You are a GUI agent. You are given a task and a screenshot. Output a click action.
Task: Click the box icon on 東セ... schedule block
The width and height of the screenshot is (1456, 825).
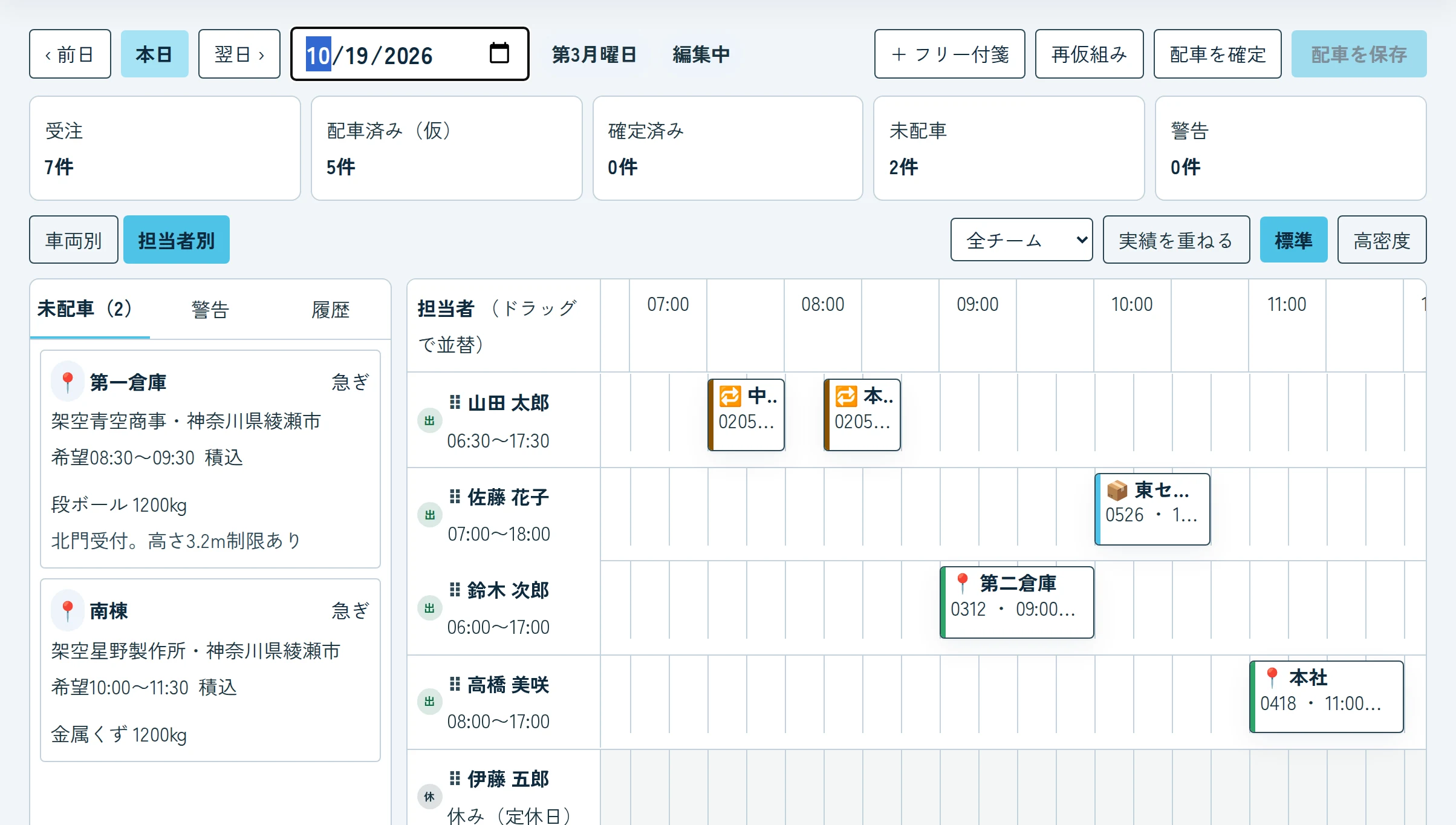1117,490
